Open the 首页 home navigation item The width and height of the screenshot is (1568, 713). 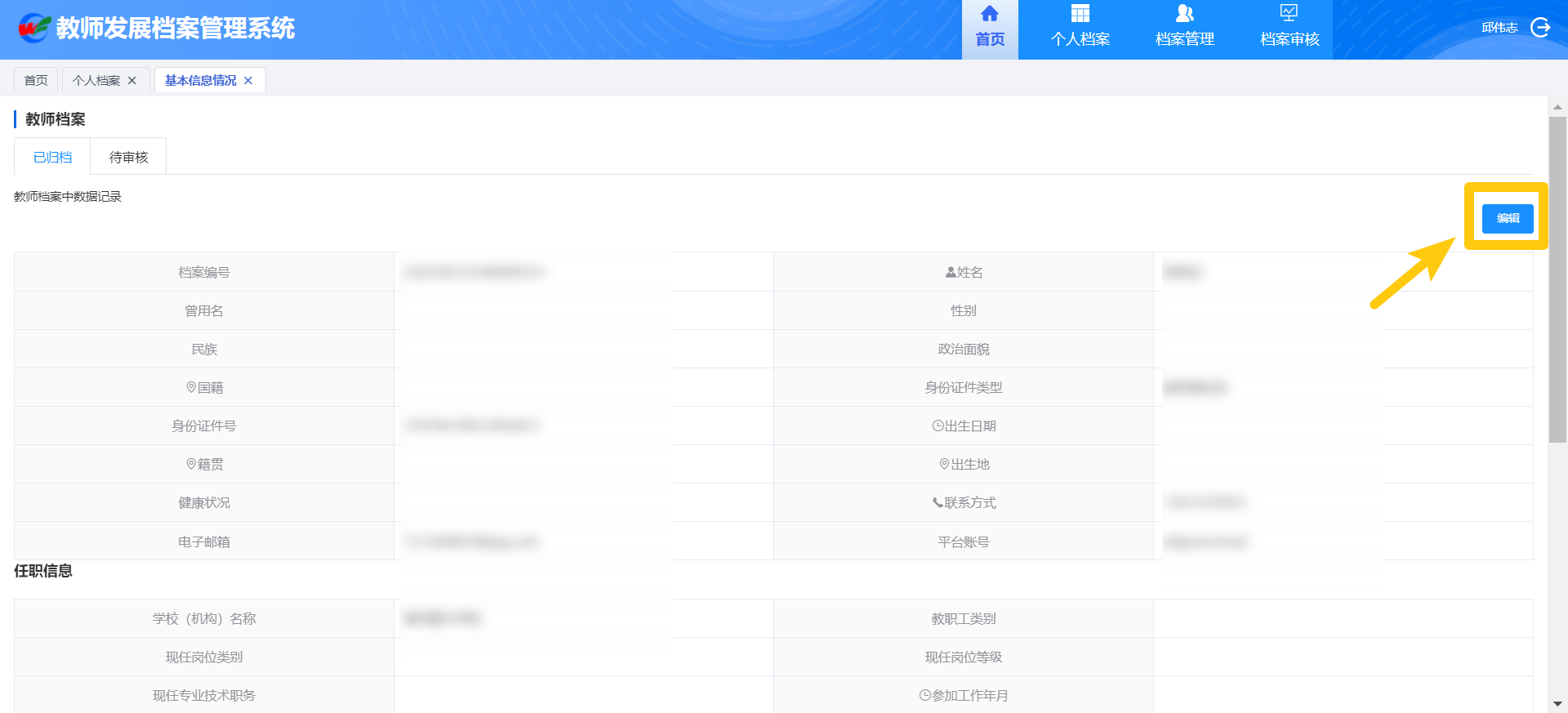(x=990, y=29)
